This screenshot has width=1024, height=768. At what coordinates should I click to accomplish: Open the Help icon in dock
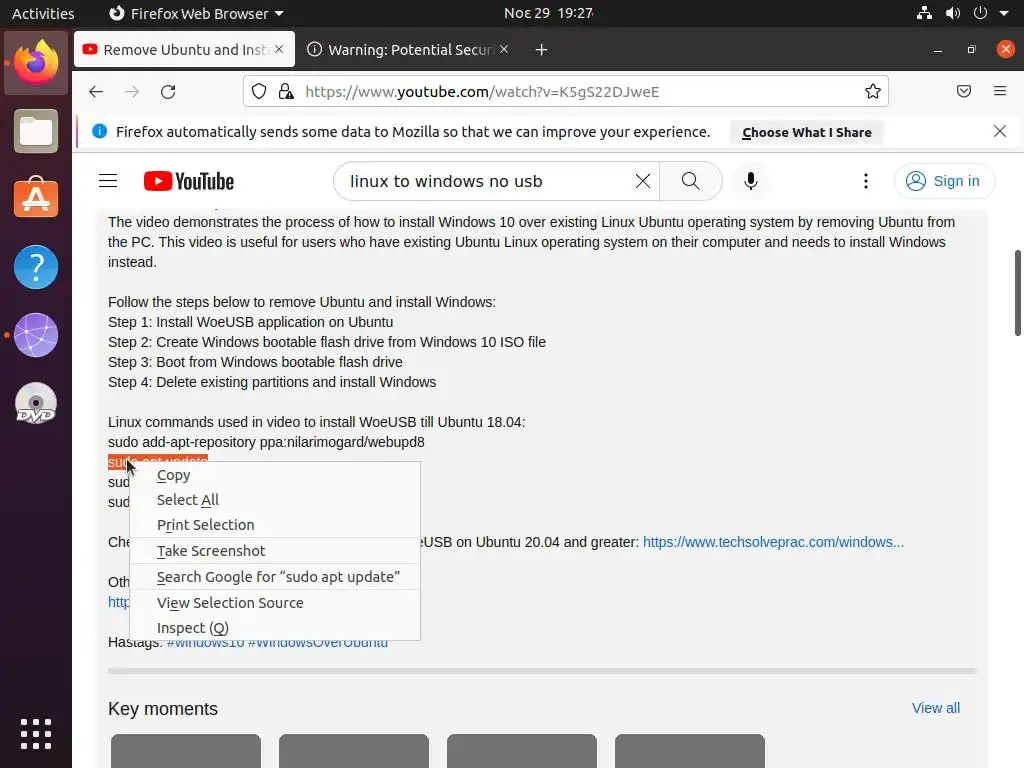(36, 266)
